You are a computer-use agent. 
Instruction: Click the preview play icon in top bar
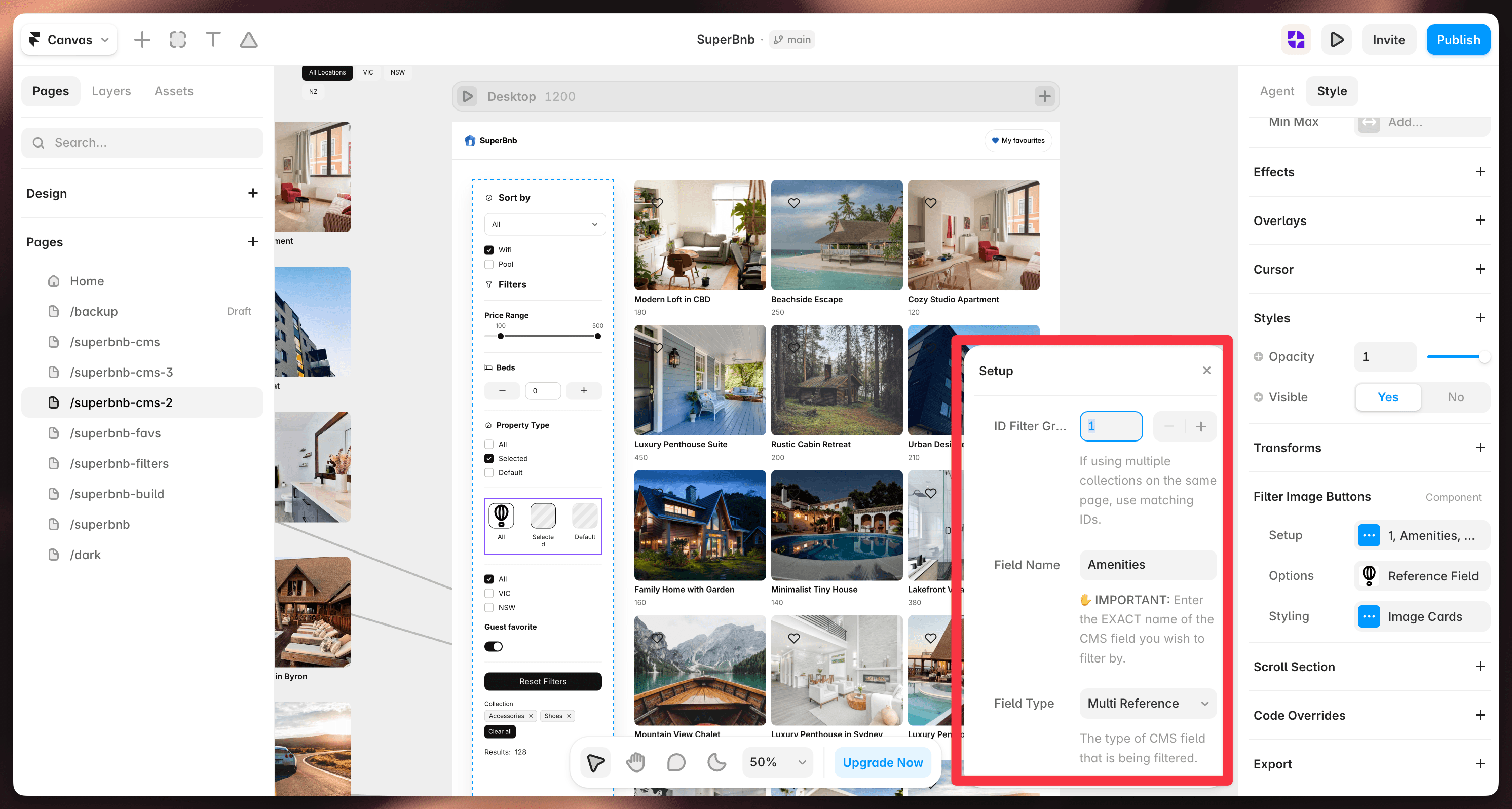coord(1337,40)
